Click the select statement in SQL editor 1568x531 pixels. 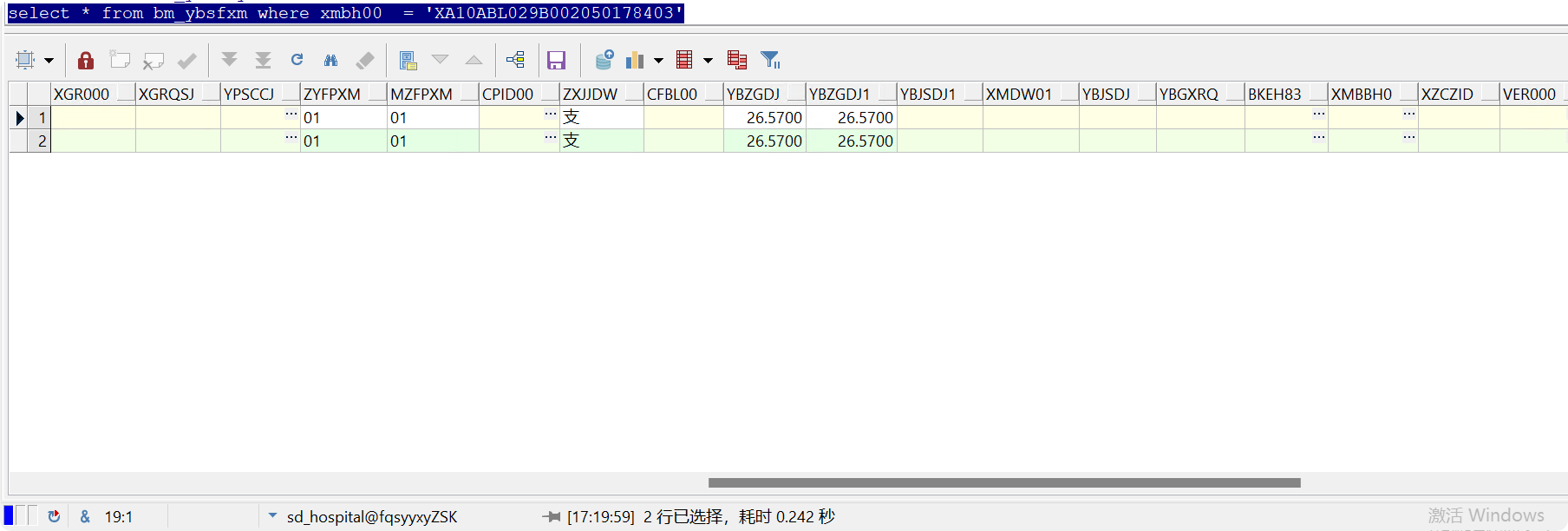(x=345, y=13)
